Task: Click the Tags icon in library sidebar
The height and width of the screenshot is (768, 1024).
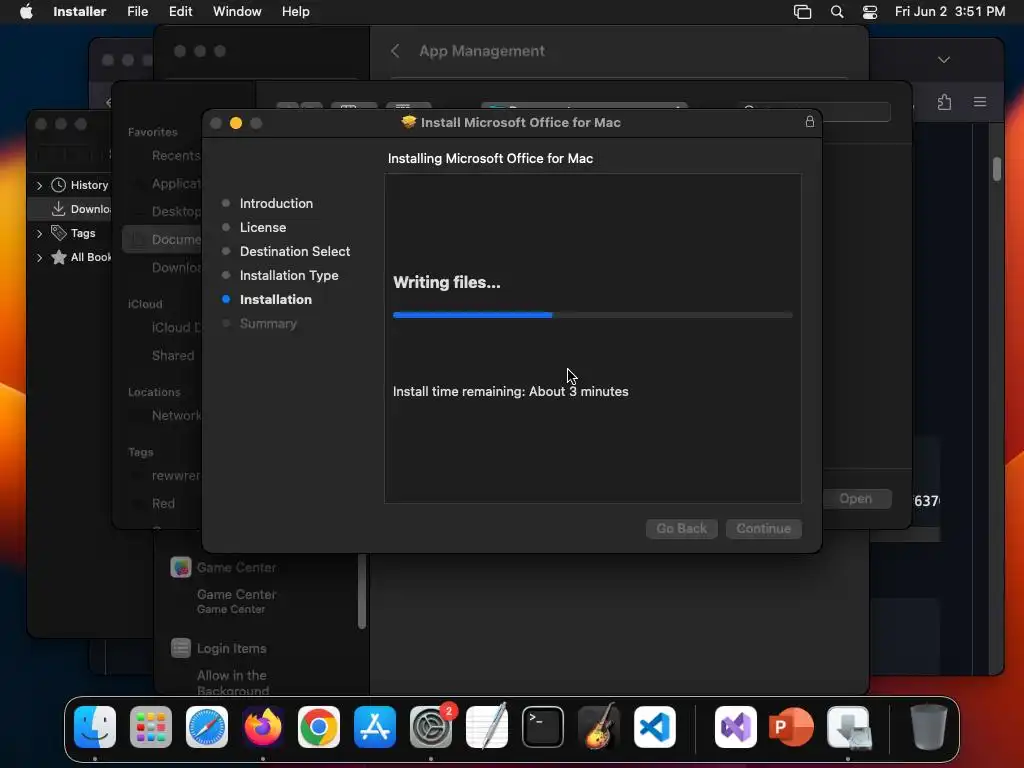Action: [x=58, y=232]
